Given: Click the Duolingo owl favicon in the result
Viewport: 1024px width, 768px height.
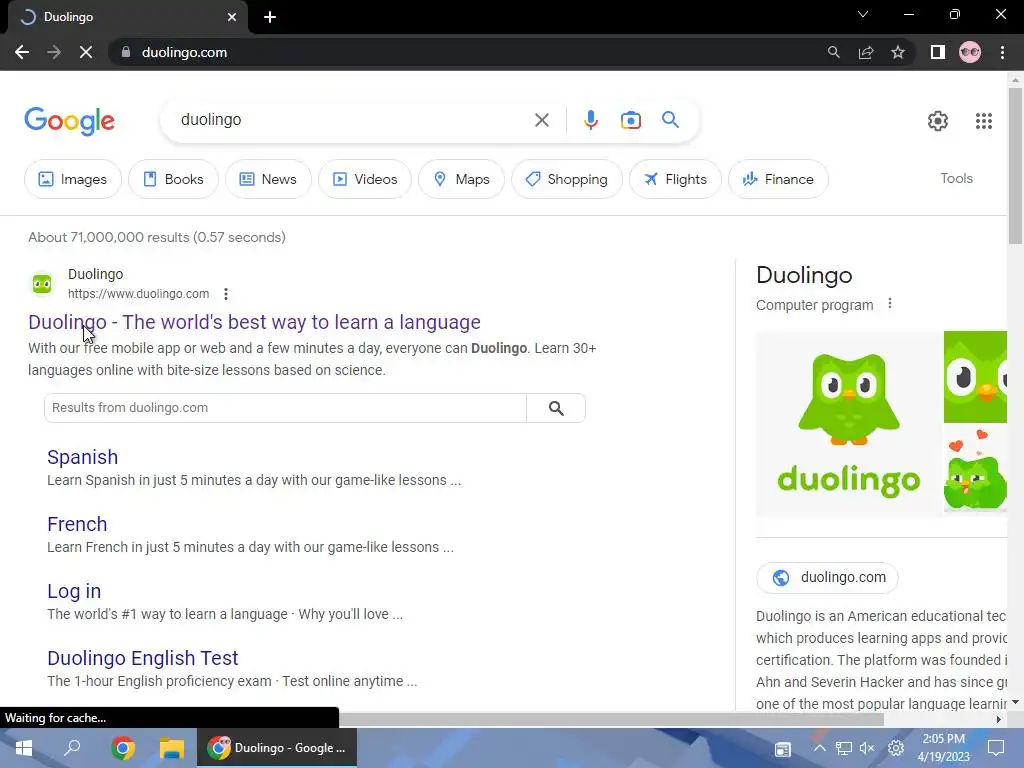Looking at the screenshot, I should point(42,283).
